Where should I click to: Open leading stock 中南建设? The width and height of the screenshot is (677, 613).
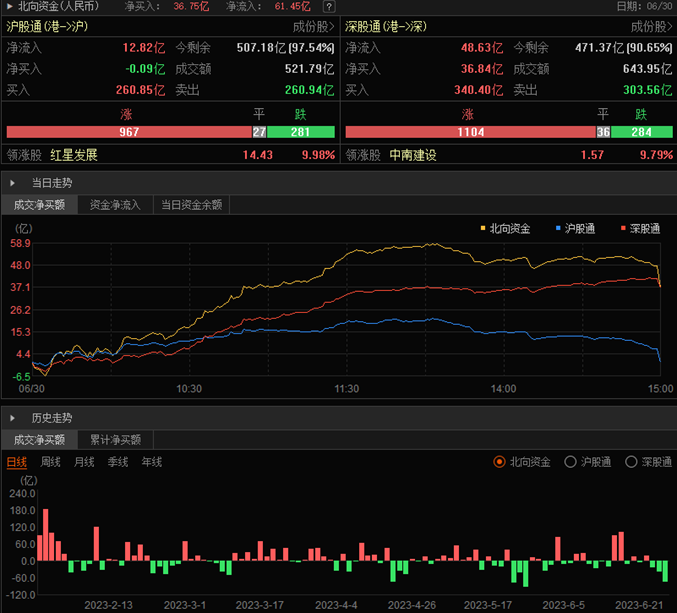(413, 155)
